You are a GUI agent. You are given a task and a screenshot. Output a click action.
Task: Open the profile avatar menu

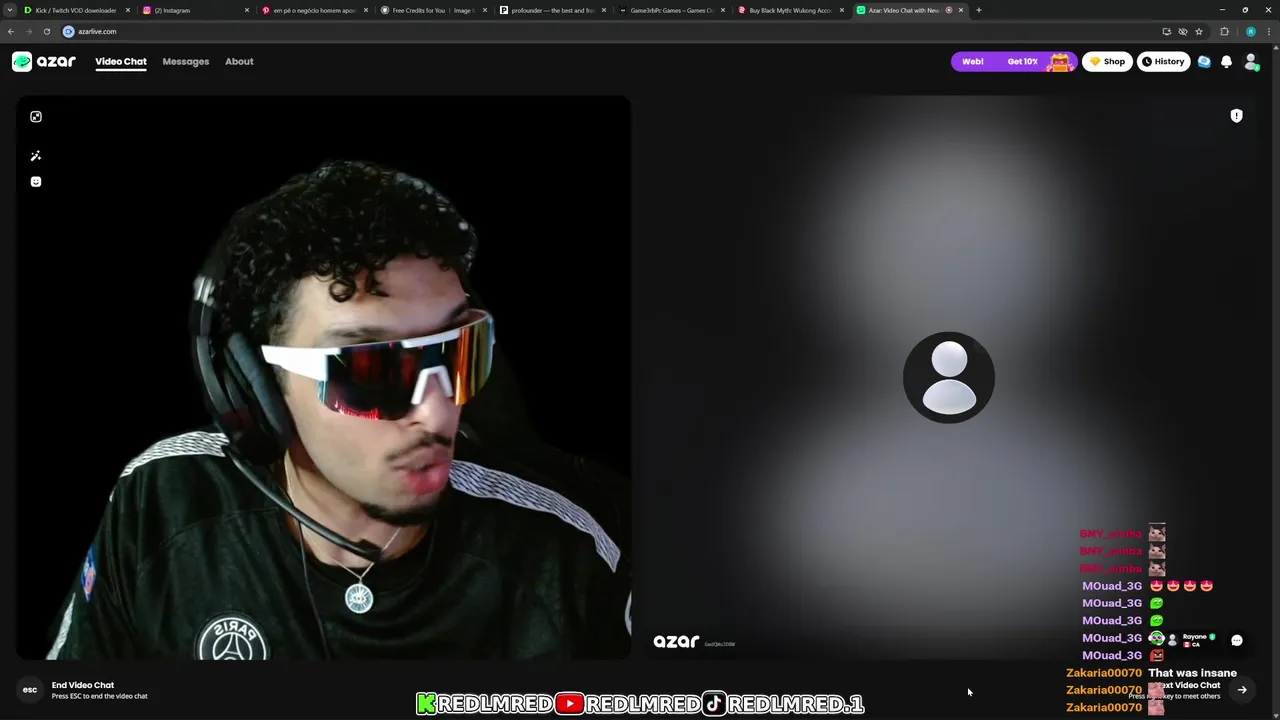[1251, 62]
